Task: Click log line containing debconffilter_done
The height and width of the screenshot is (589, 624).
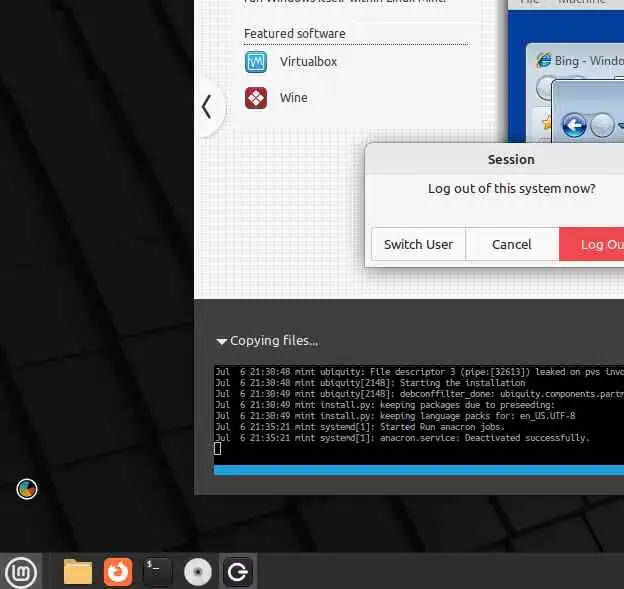Action: (419, 394)
